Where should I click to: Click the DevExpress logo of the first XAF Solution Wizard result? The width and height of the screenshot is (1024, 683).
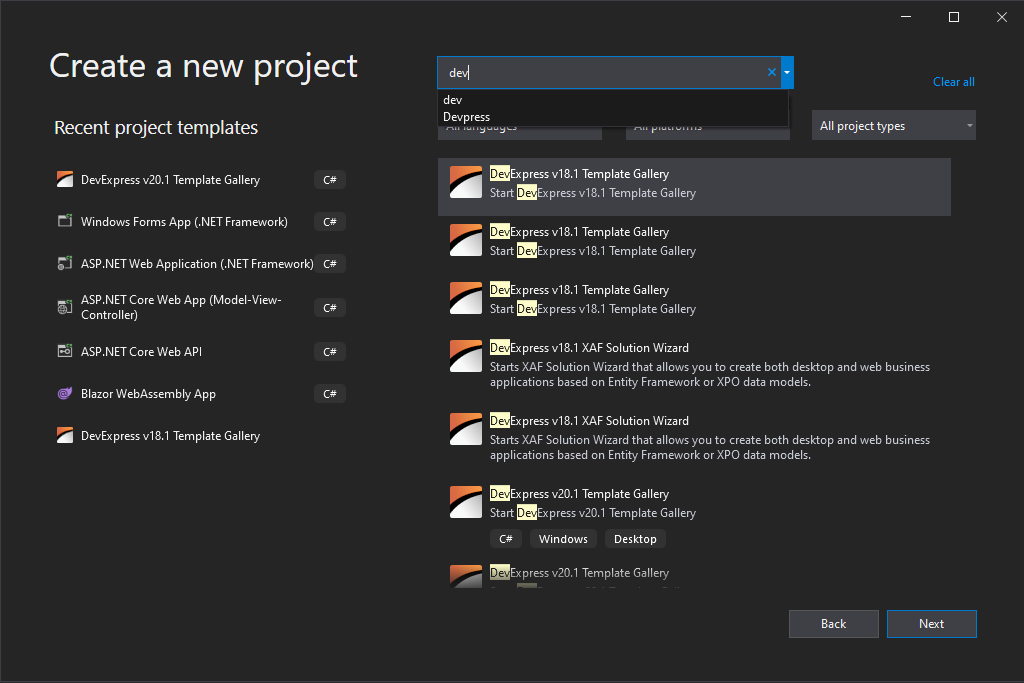click(466, 357)
